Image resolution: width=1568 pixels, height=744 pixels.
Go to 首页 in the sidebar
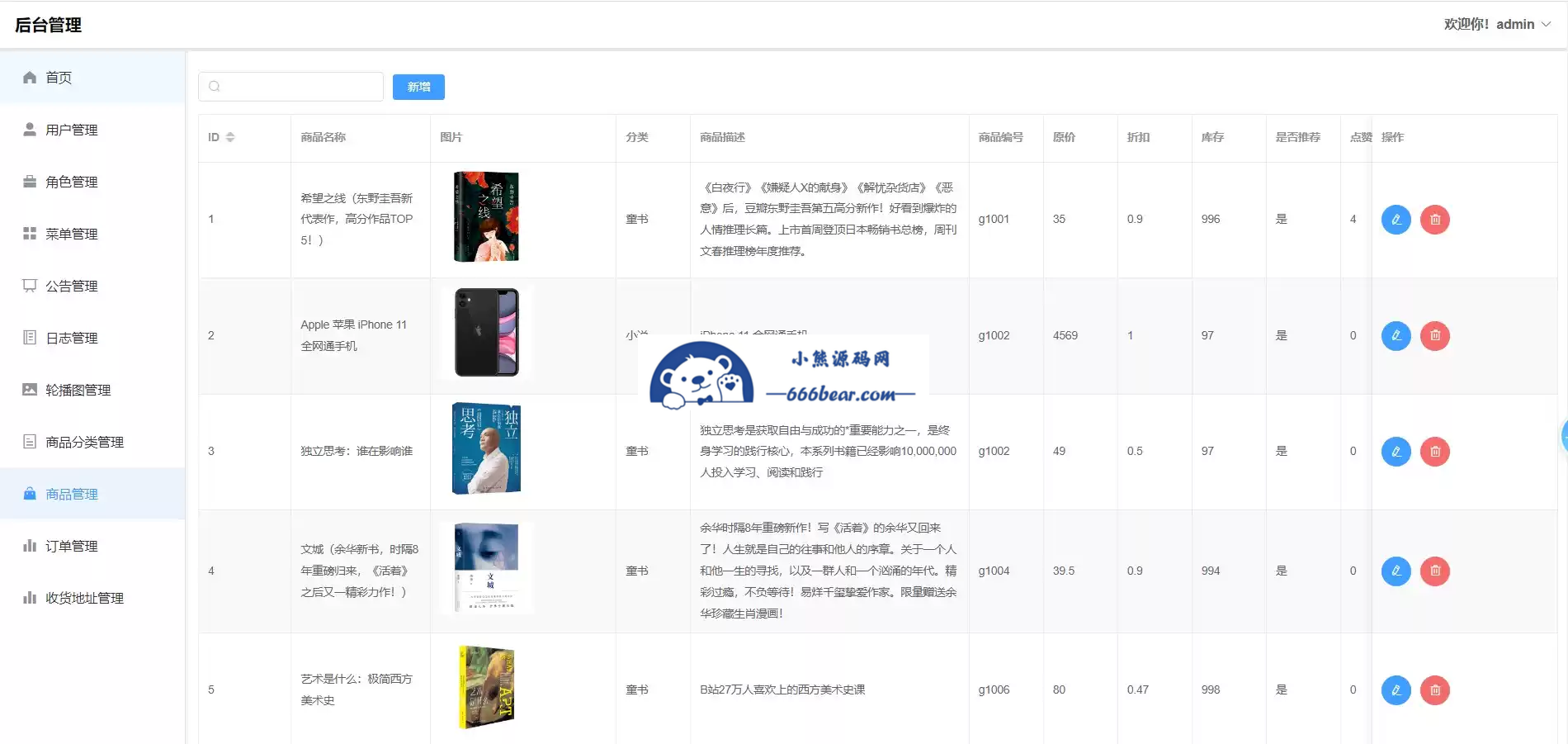point(59,78)
